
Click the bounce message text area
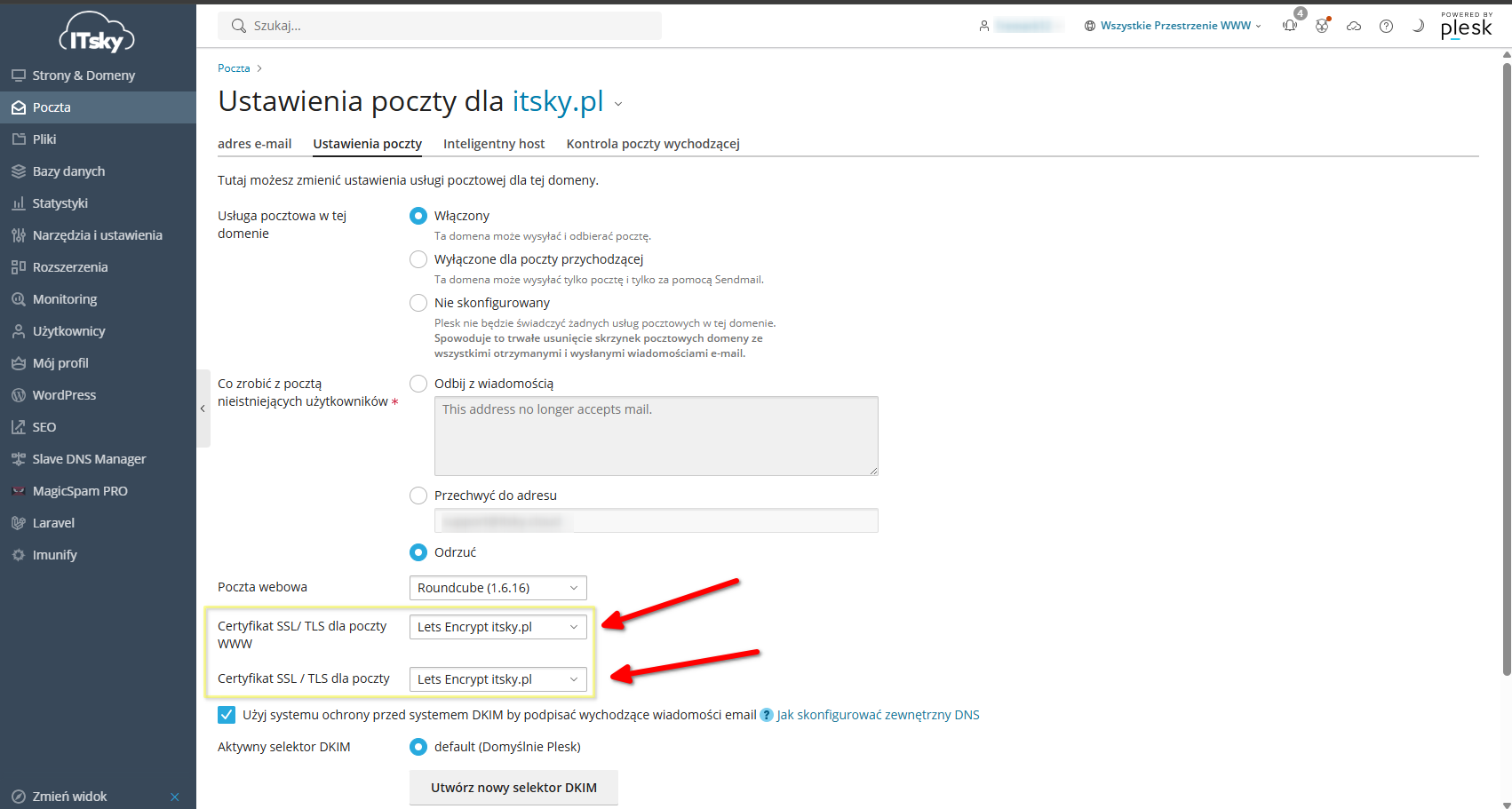[x=657, y=436]
